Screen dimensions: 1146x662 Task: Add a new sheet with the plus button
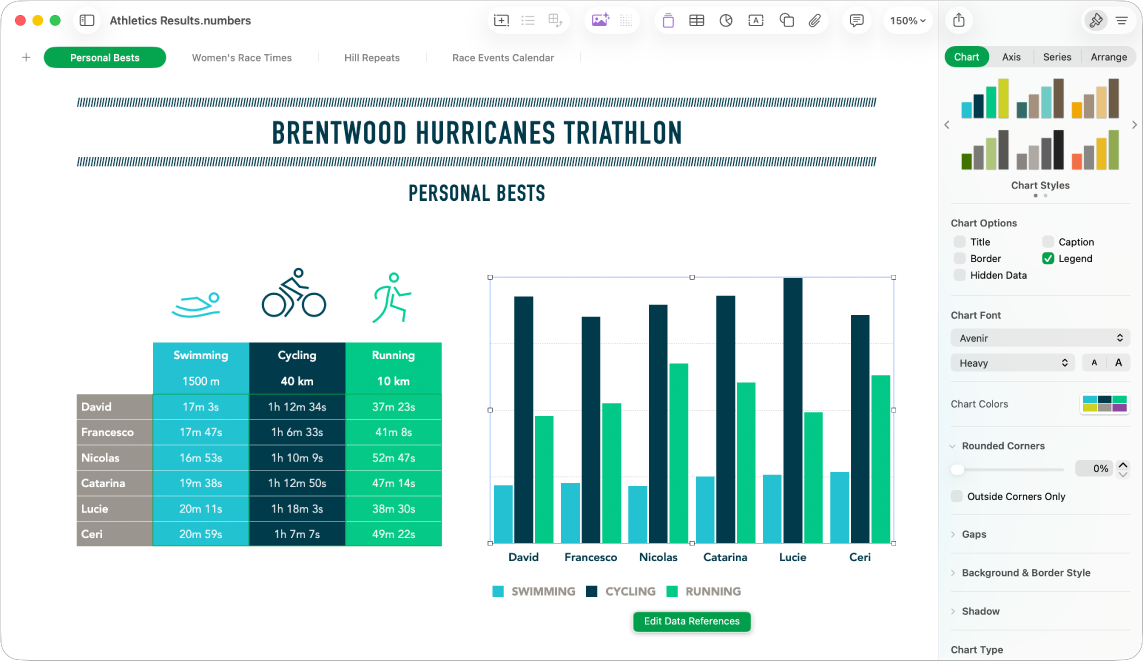26,57
